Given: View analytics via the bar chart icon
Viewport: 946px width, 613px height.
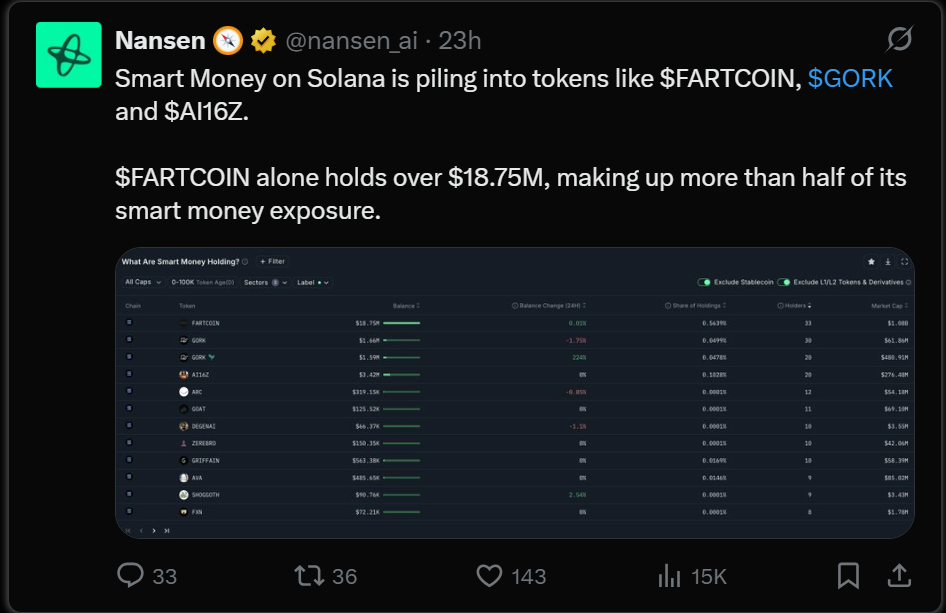Looking at the screenshot, I should click(668, 577).
